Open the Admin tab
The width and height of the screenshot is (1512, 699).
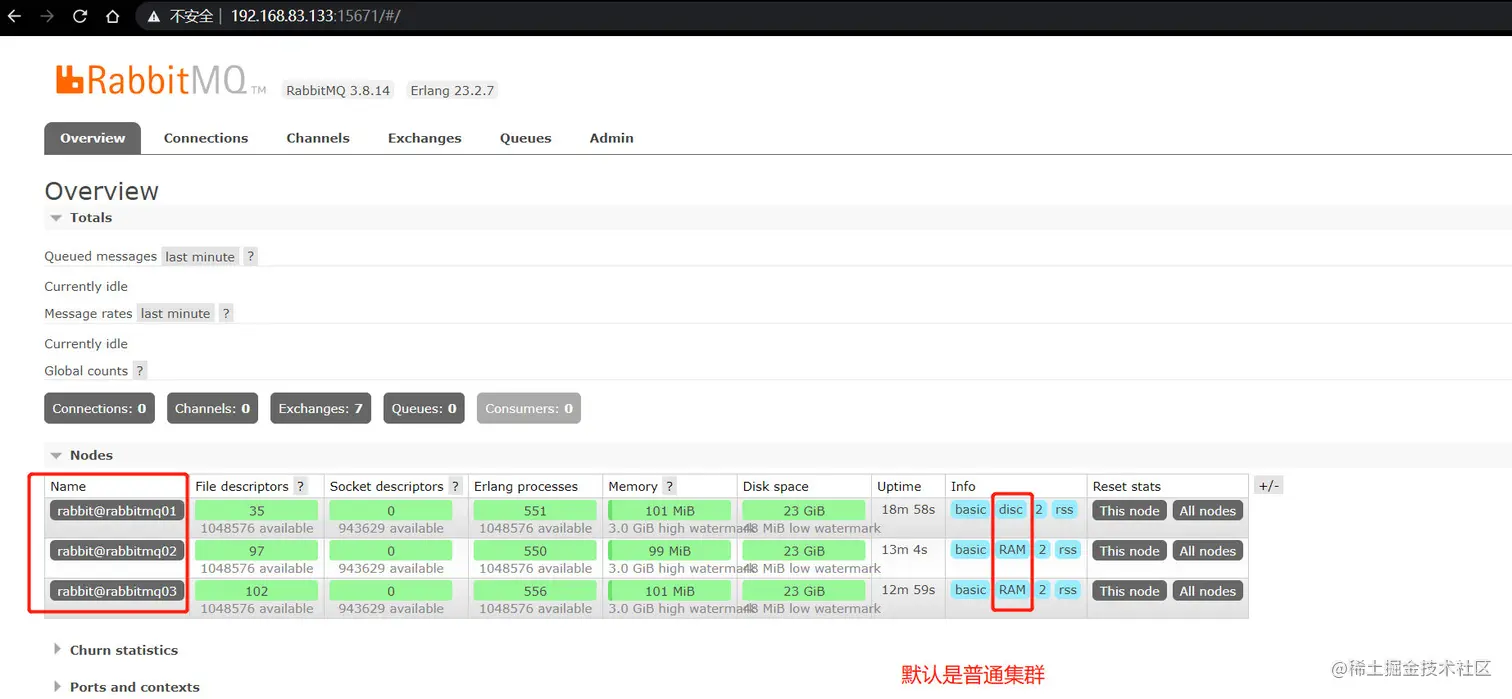click(612, 138)
